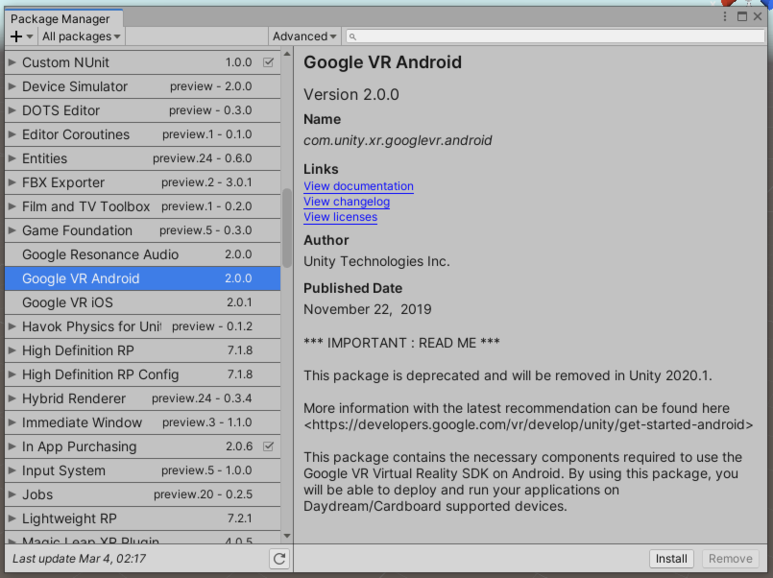Refresh the package list

coord(279,559)
